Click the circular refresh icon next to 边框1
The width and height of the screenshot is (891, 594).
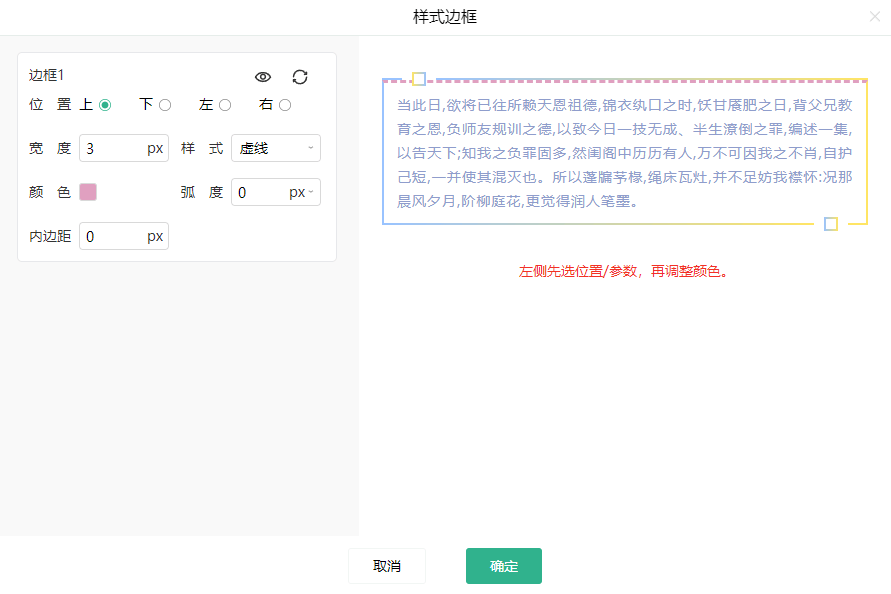[x=300, y=77]
